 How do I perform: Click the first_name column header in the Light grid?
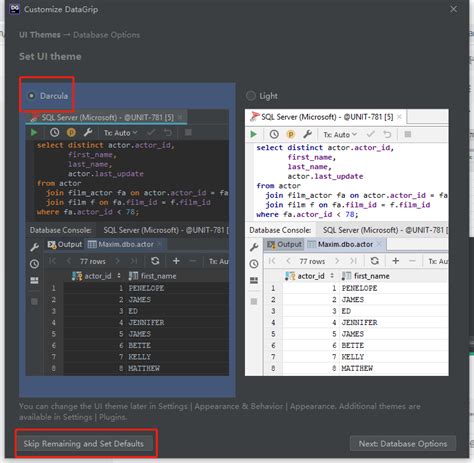(x=394, y=276)
